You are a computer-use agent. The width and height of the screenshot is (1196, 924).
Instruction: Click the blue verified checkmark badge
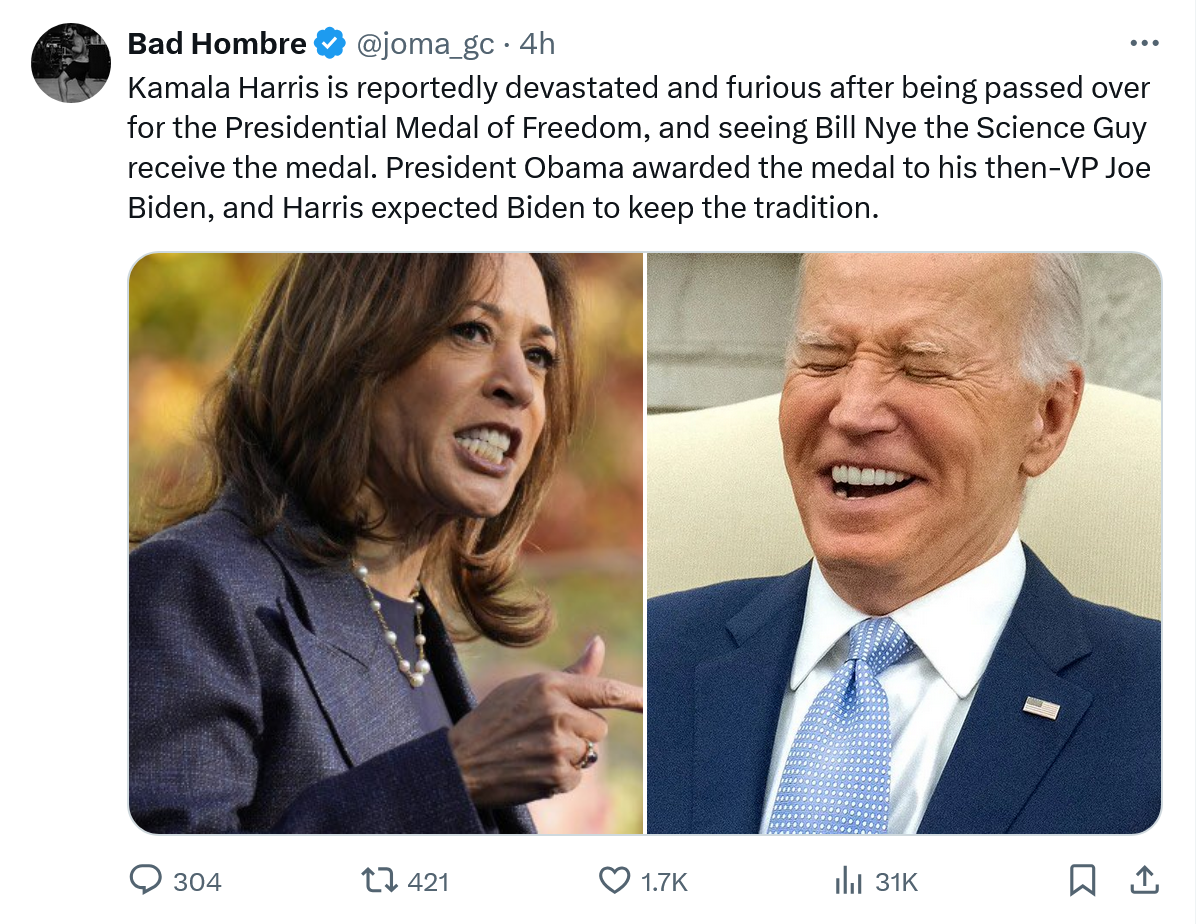(x=330, y=44)
